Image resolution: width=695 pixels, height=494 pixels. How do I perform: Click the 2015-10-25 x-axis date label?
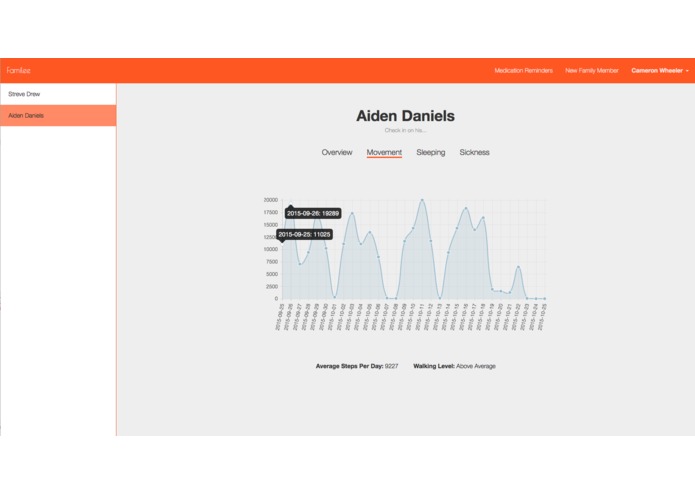point(542,316)
